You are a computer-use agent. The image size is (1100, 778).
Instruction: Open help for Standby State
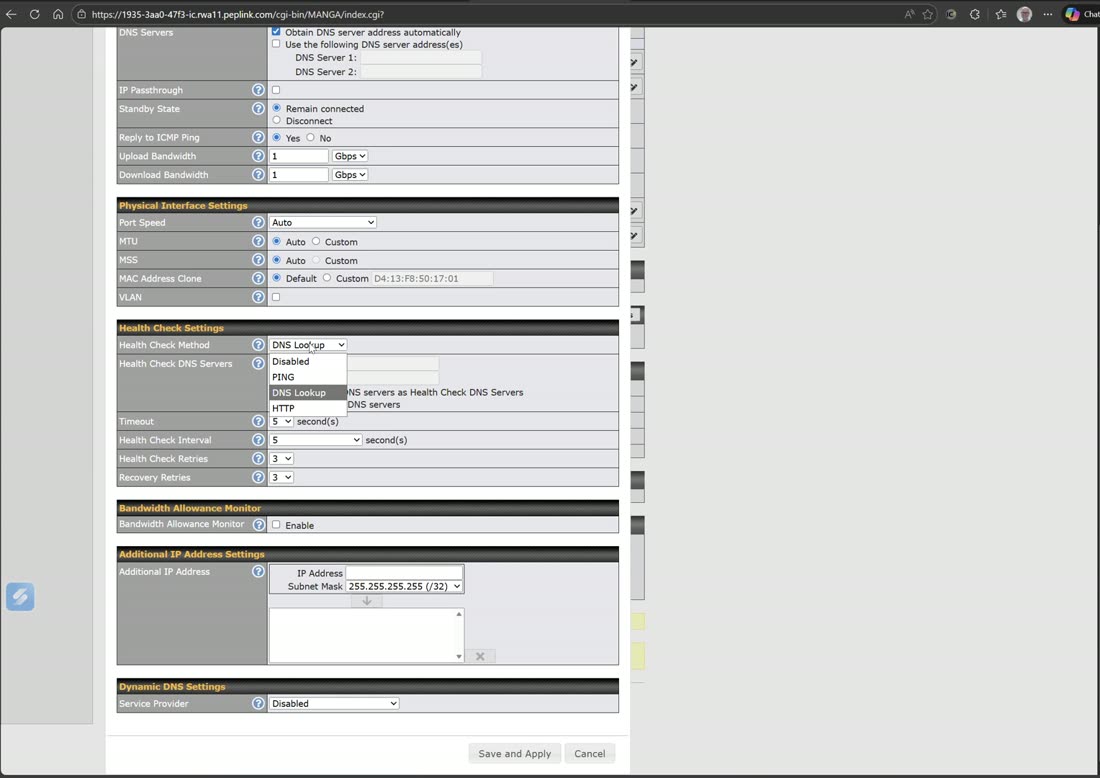click(x=258, y=109)
